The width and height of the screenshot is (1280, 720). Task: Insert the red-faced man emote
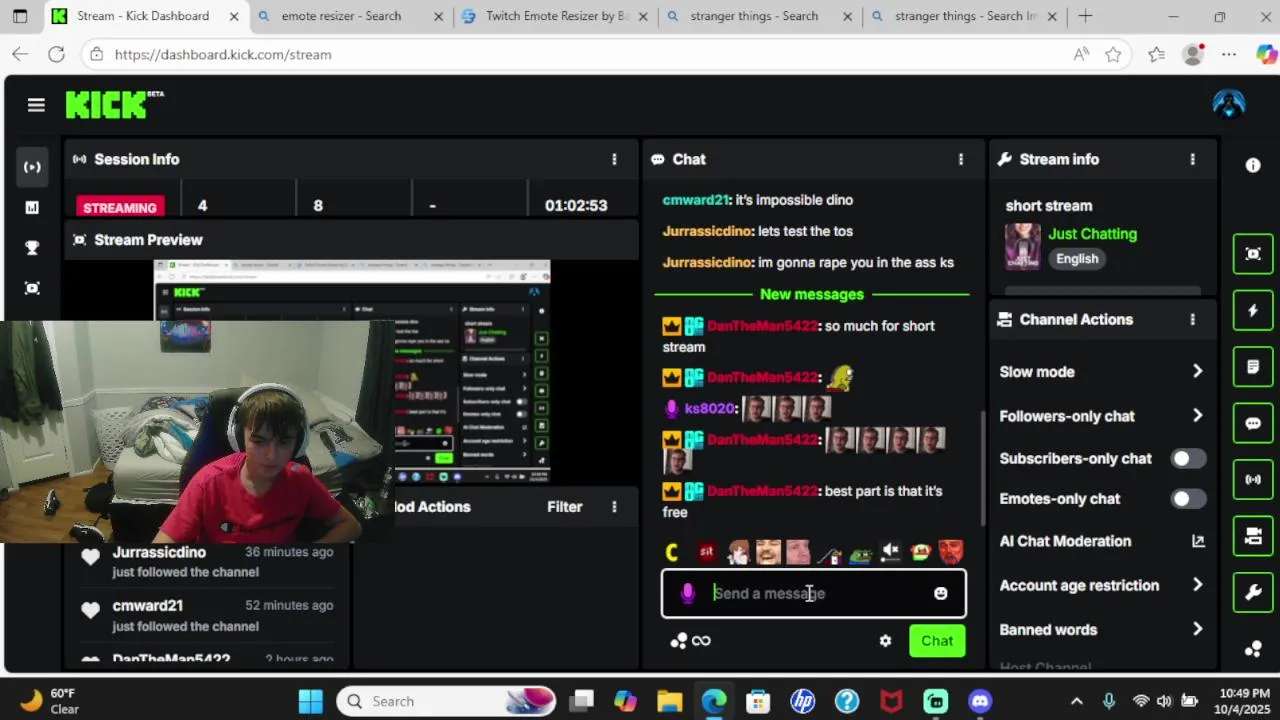(950, 552)
